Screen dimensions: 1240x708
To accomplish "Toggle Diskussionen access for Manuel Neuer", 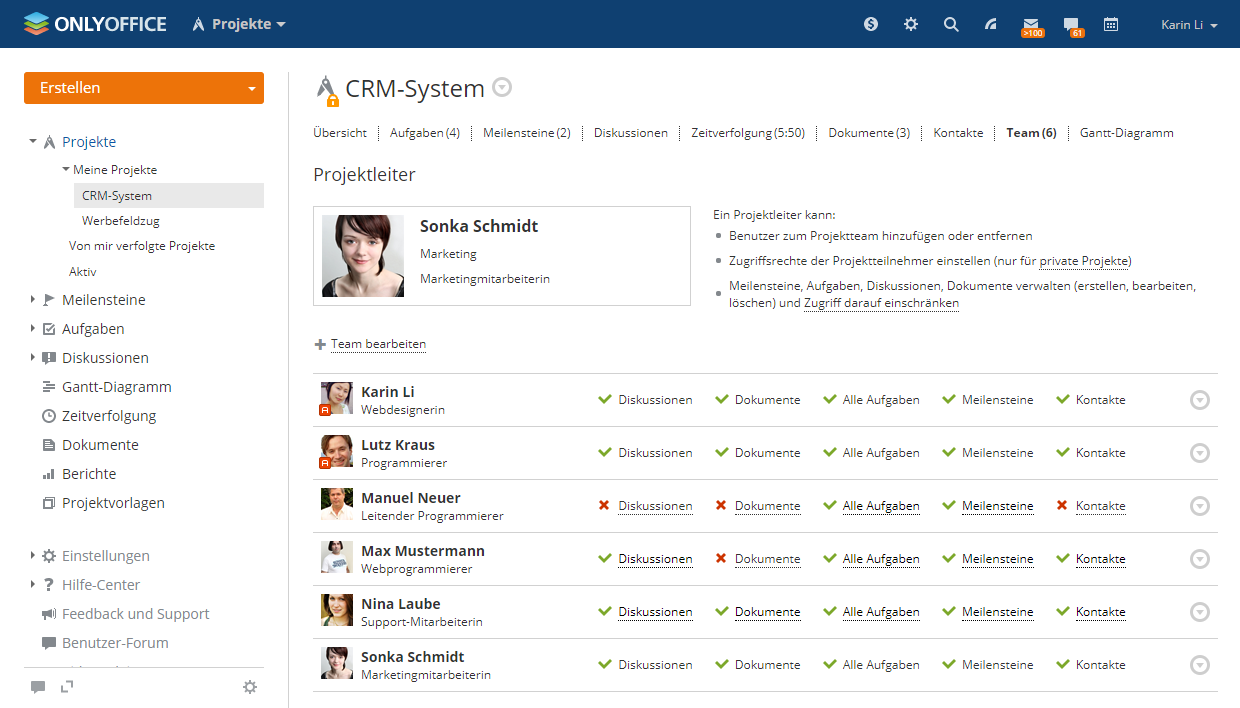I will tap(655, 506).
